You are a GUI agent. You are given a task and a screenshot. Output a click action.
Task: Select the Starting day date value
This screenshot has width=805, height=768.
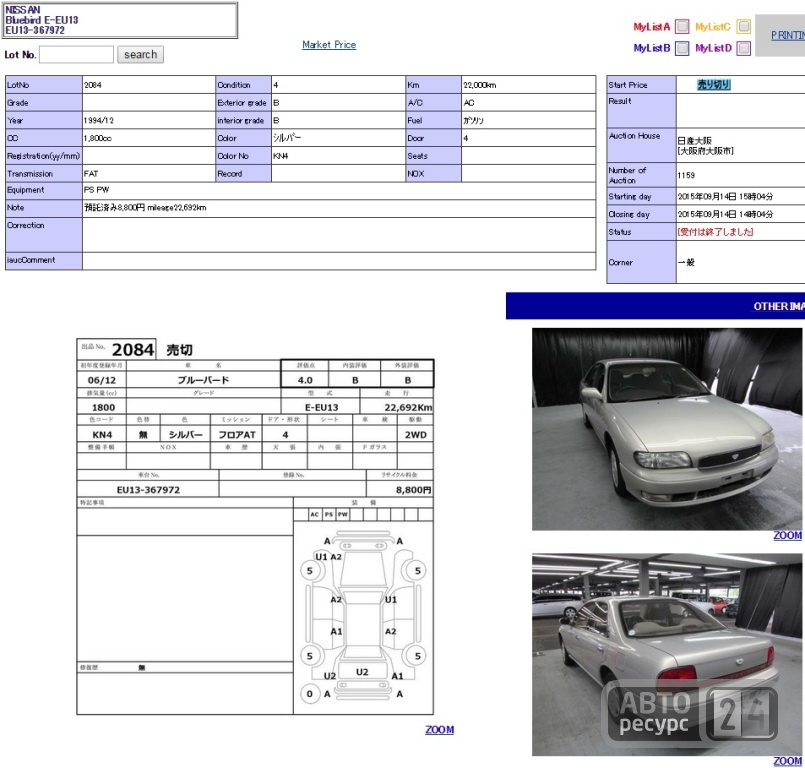click(x=725, y=197)
